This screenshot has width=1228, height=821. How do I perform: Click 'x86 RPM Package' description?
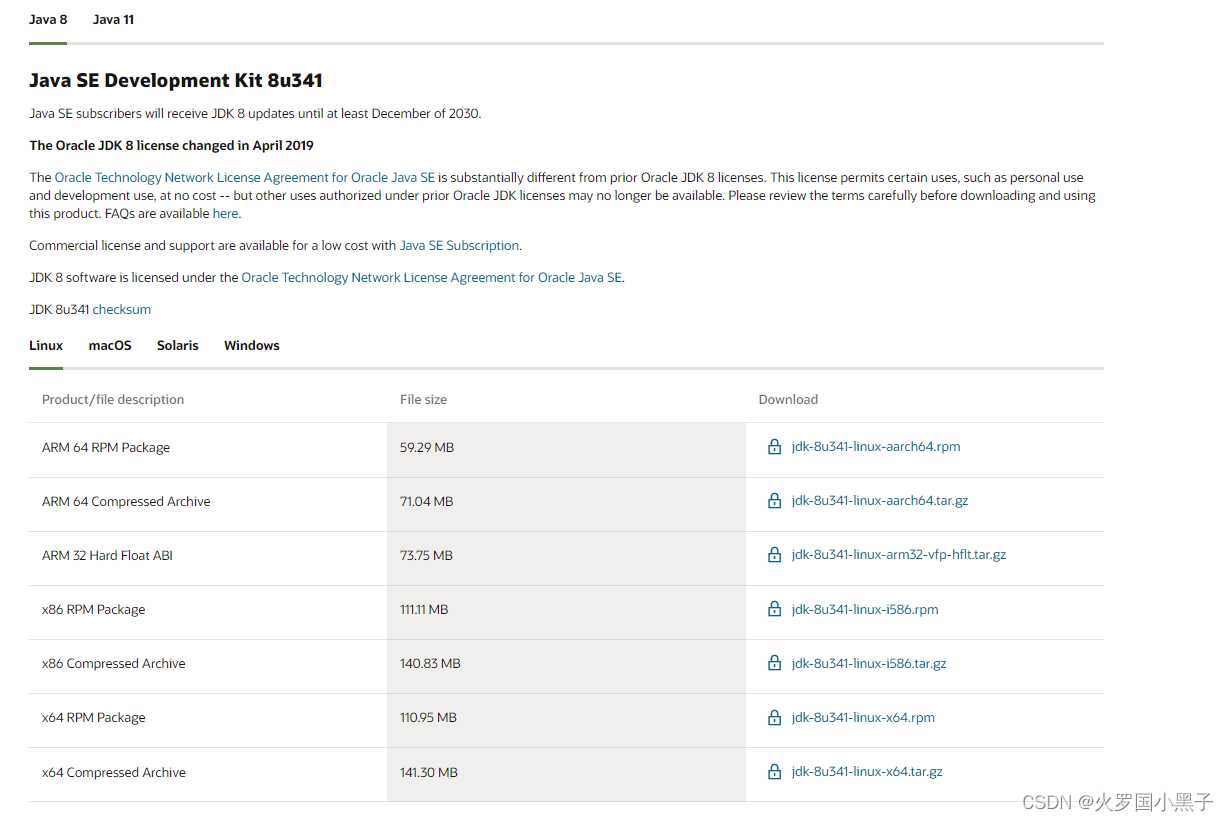[x=93, y=610]
